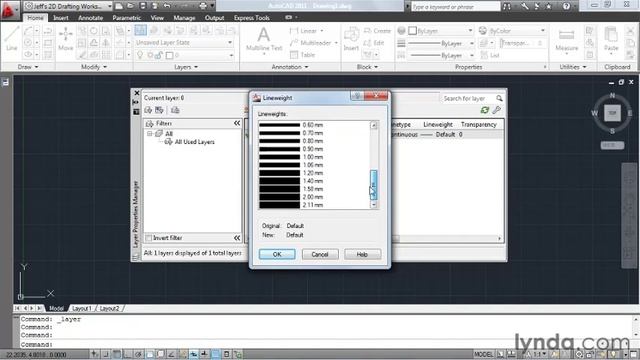Open the Express Tools ribbon tab
This screenshot has height=360, width=640.
(251, 18)
